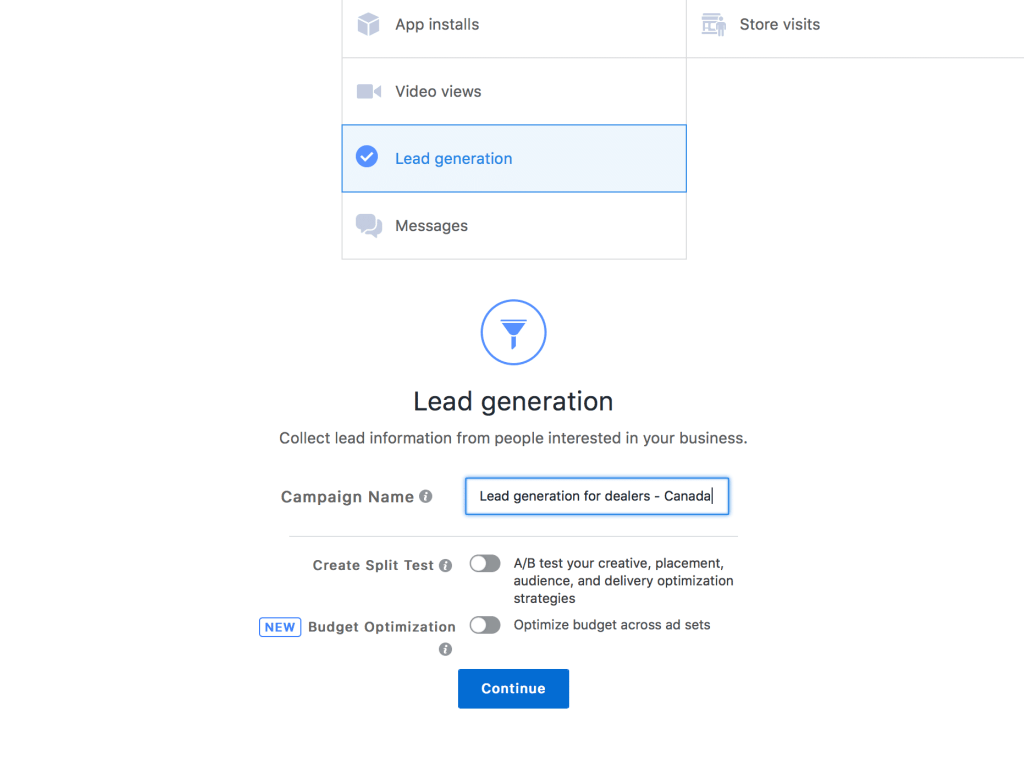The height and width of the screenshot is (757, 1024).
Task: Turn on Budget Optimization across ad sets
Action: click(x=484, y=624)
